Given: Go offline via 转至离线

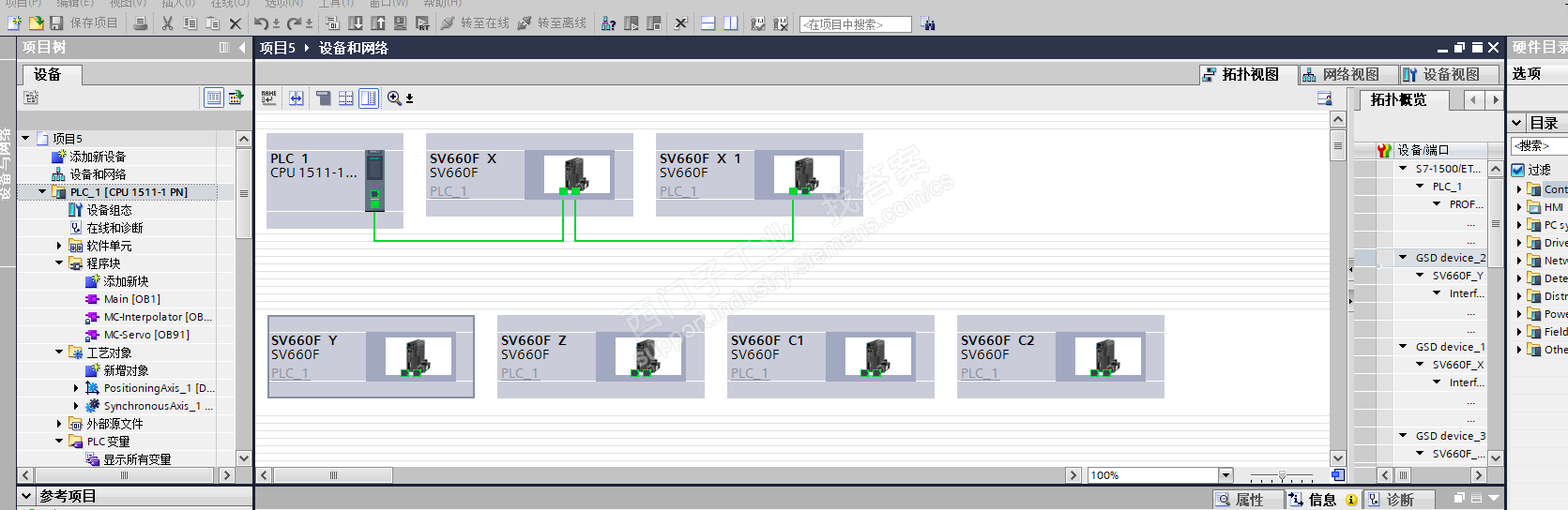Looking at the screenshot, I should (552, 23).
